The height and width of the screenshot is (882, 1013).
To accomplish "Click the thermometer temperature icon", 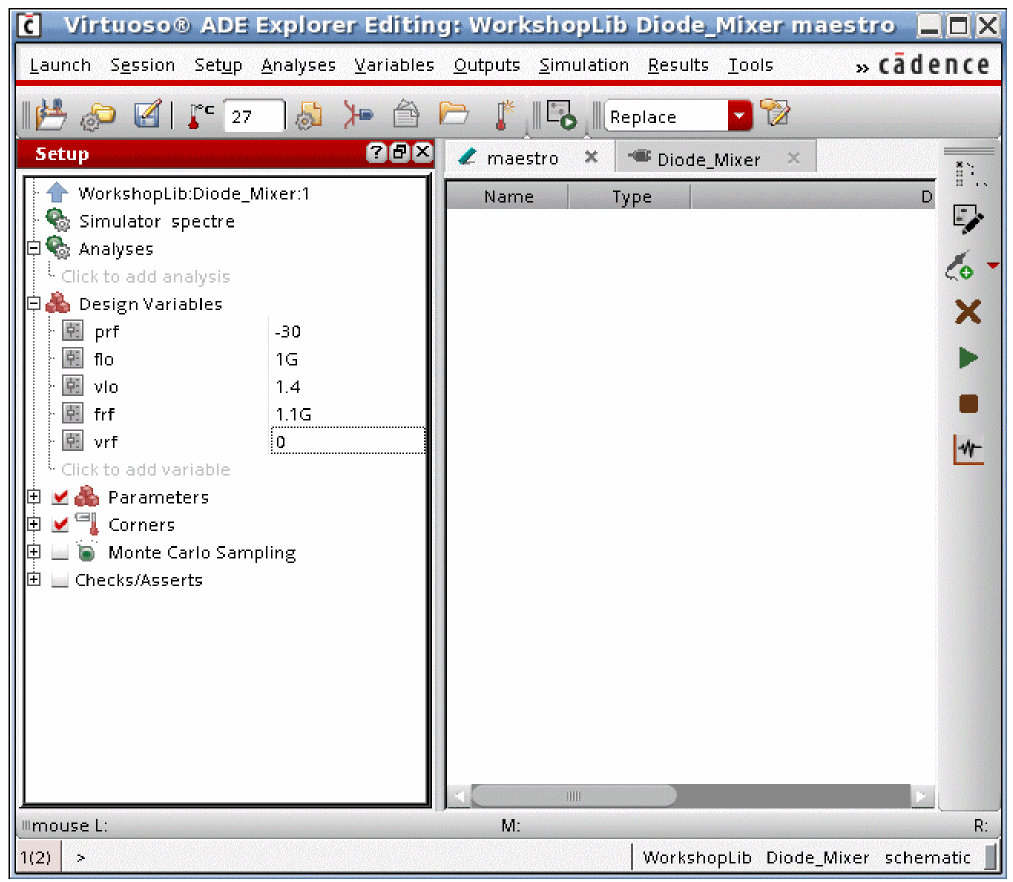I will [200, 116].
